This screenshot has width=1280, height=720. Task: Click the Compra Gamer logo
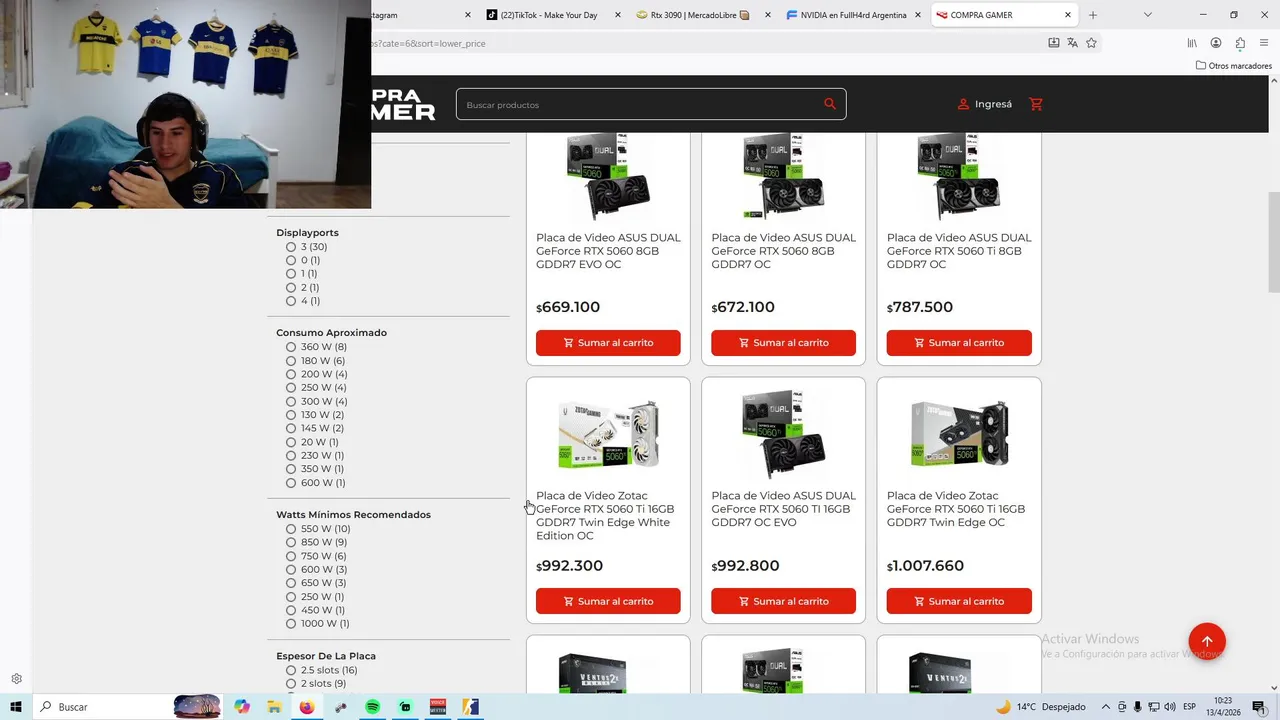pos(403,104)
